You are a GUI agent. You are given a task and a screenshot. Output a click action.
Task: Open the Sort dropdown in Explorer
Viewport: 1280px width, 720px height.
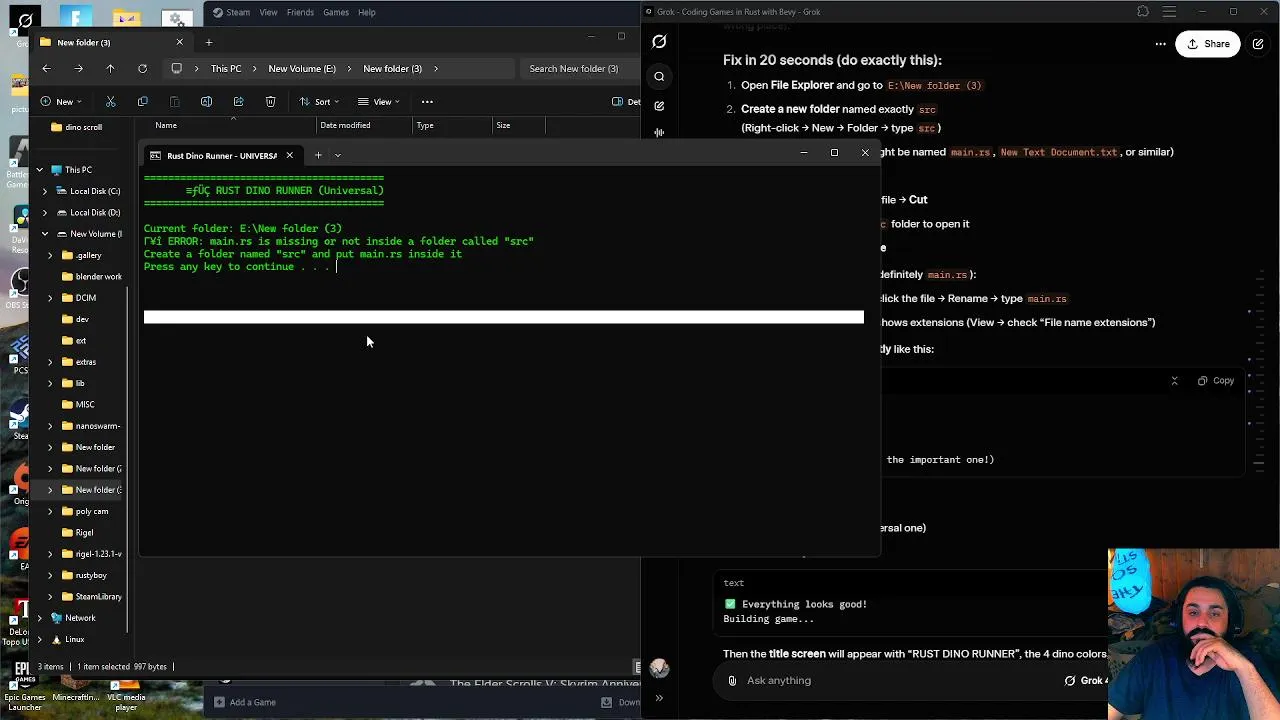(320, 101)
